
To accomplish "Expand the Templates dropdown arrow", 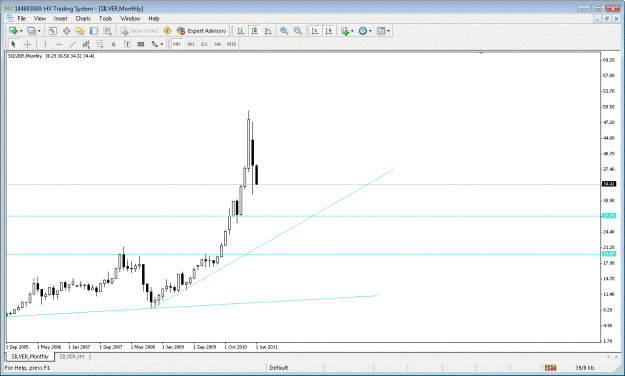I will pos(389,31).
